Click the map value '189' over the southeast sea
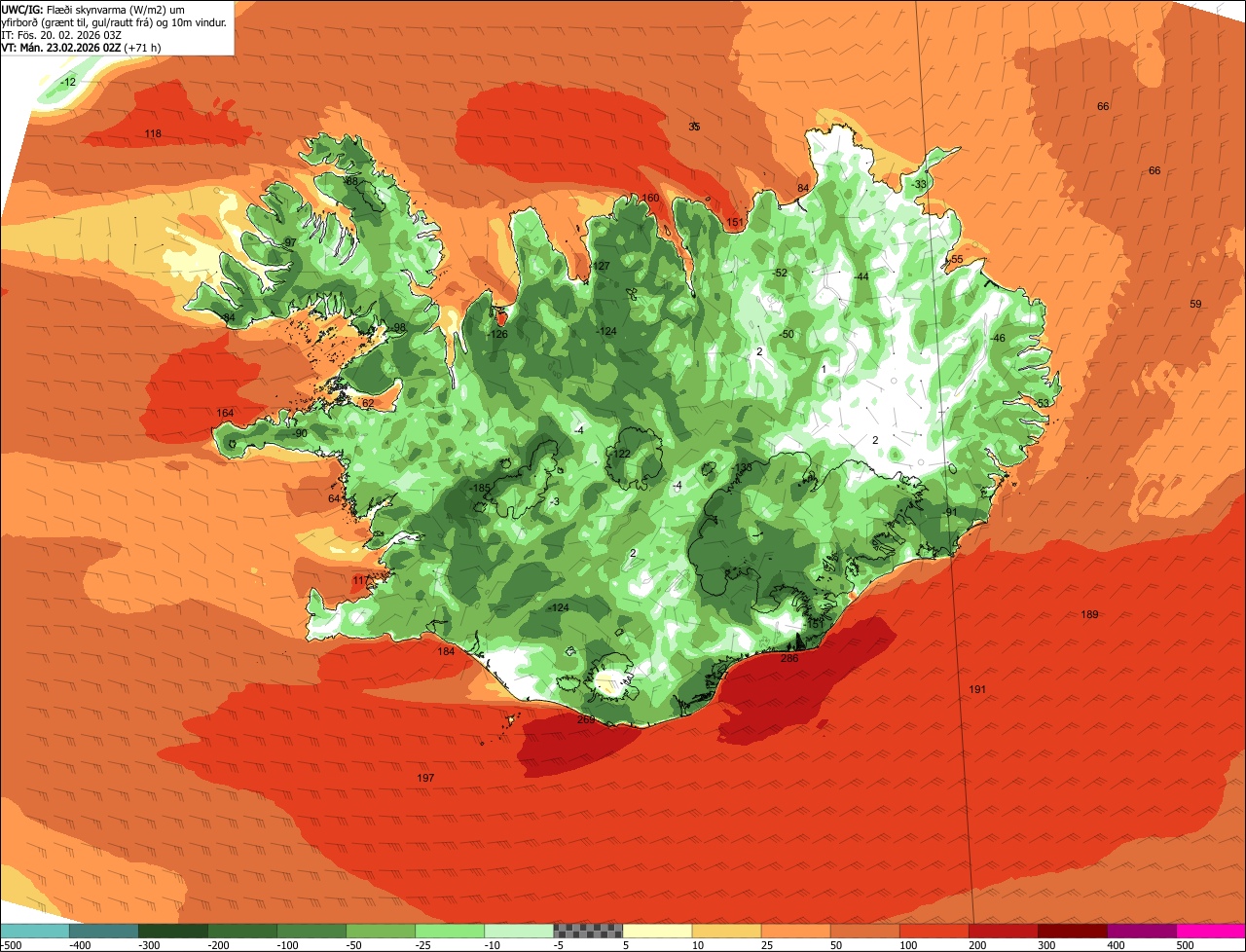The height and width of the screenshot is (952, 1246). [1089, 614]
